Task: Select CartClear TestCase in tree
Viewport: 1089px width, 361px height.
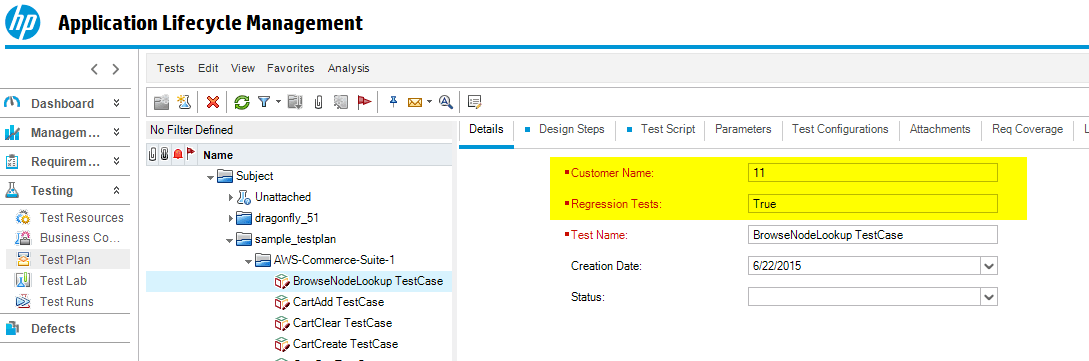Action: (342, 323)
